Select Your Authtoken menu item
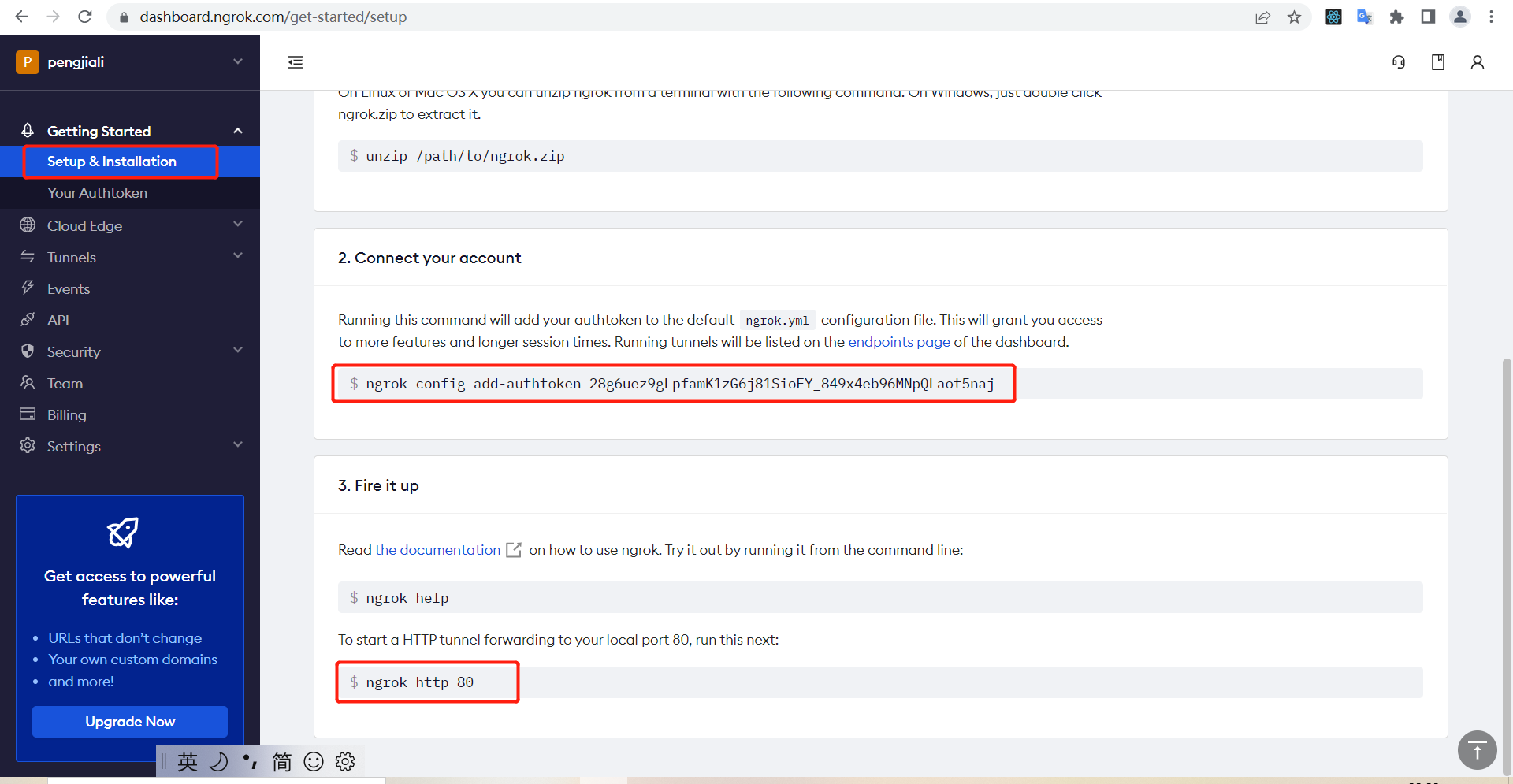The height and width of the screenshot is (784, 1513). tap(97, 193)
